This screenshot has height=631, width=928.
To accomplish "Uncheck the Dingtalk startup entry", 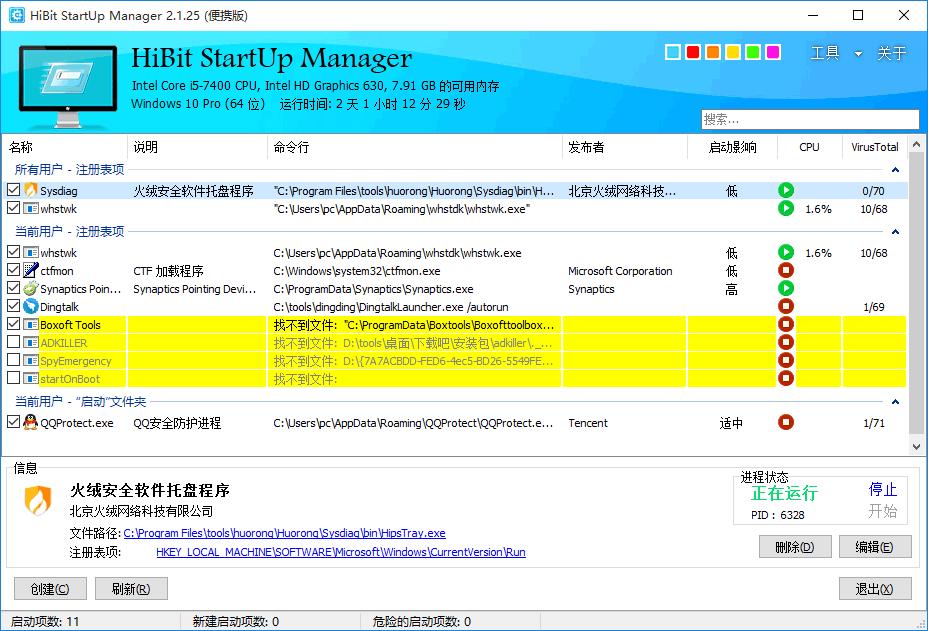I will [x=14, y=306].
